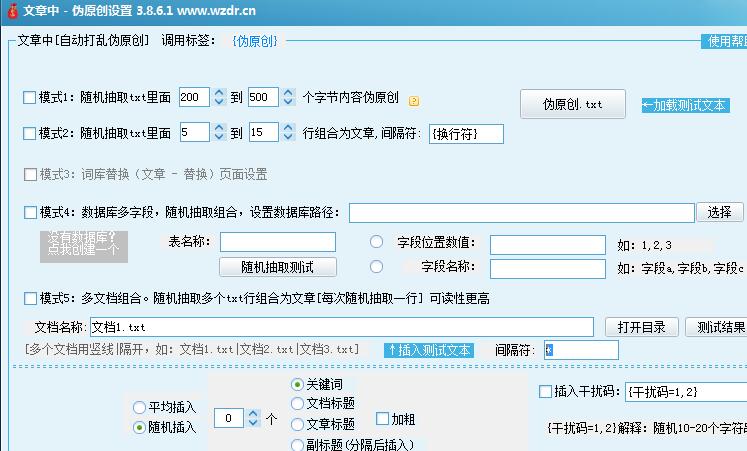747x451 pixels.
Task: Select 关键词 radio option
Action: pyautogui.click(x=297, y=384)
